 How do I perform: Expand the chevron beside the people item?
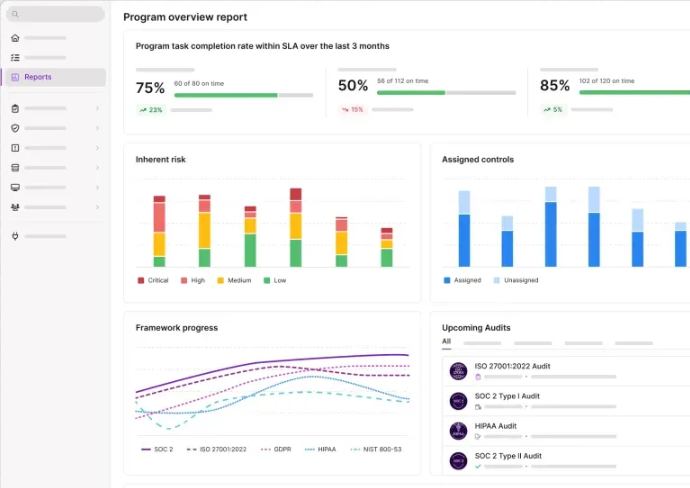coord(97,207)
